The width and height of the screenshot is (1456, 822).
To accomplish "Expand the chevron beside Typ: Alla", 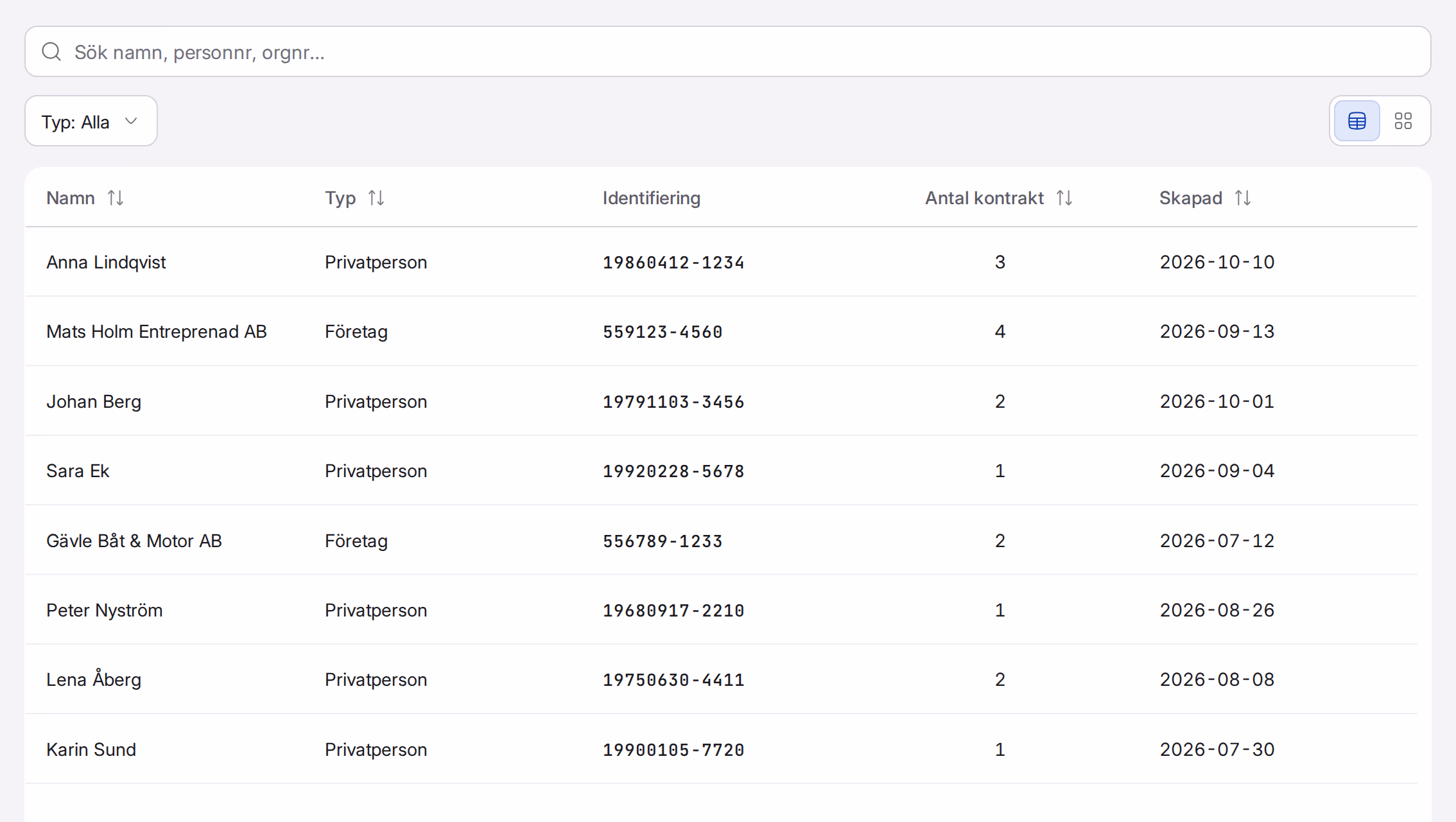I will click(131, 121).
